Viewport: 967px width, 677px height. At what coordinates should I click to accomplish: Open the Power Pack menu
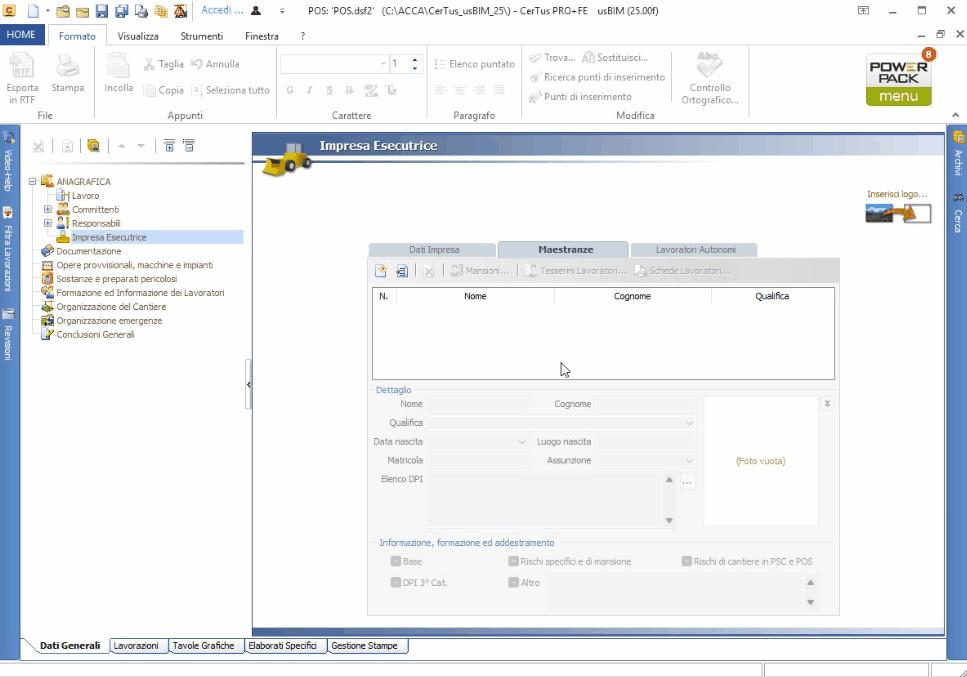[x=898, y=78]
